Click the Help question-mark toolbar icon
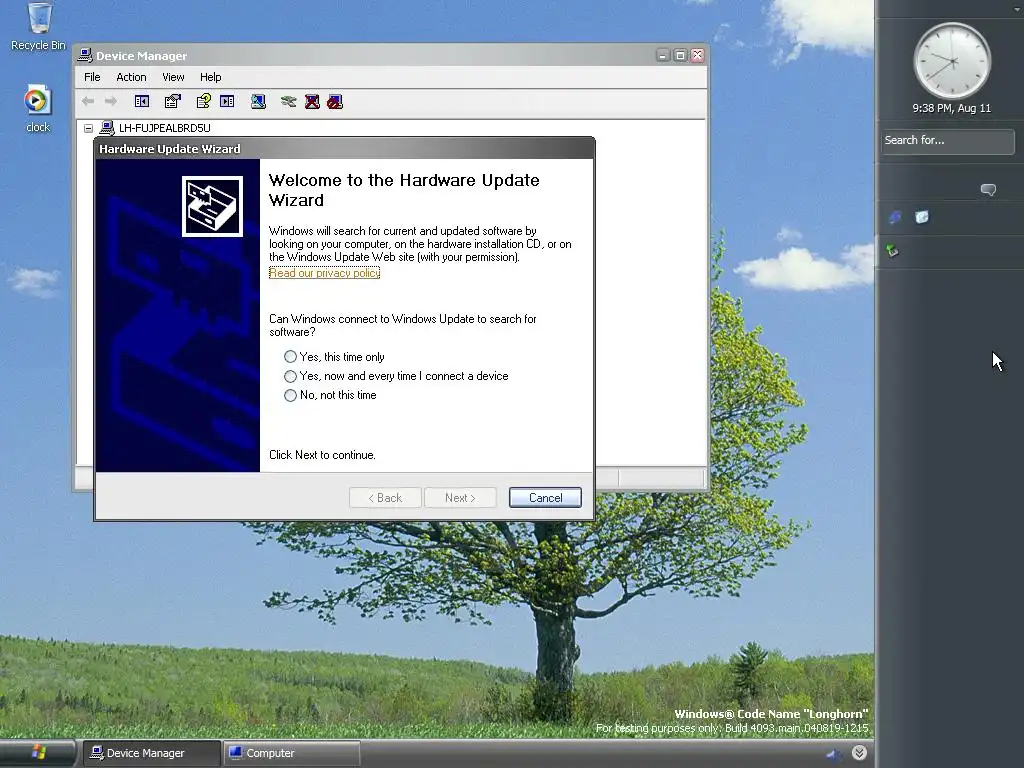The image size is (1024, 768). [204, 101]
